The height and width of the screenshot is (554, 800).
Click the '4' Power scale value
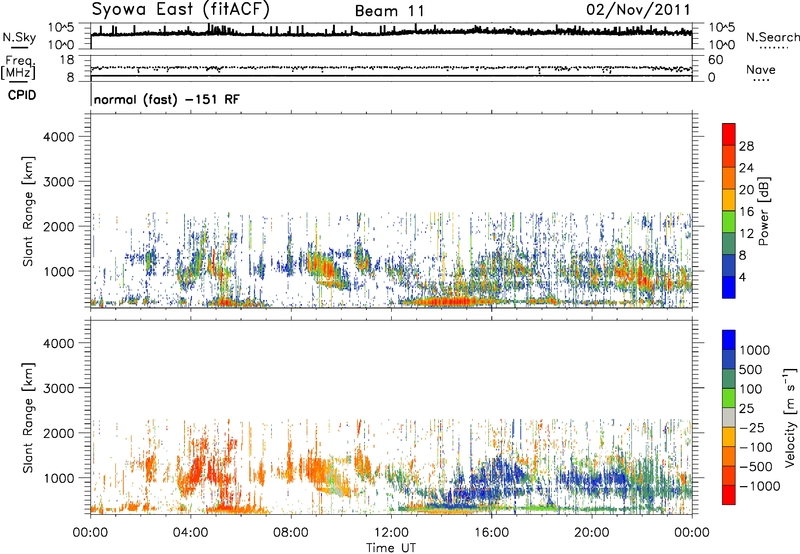(742, 277)
